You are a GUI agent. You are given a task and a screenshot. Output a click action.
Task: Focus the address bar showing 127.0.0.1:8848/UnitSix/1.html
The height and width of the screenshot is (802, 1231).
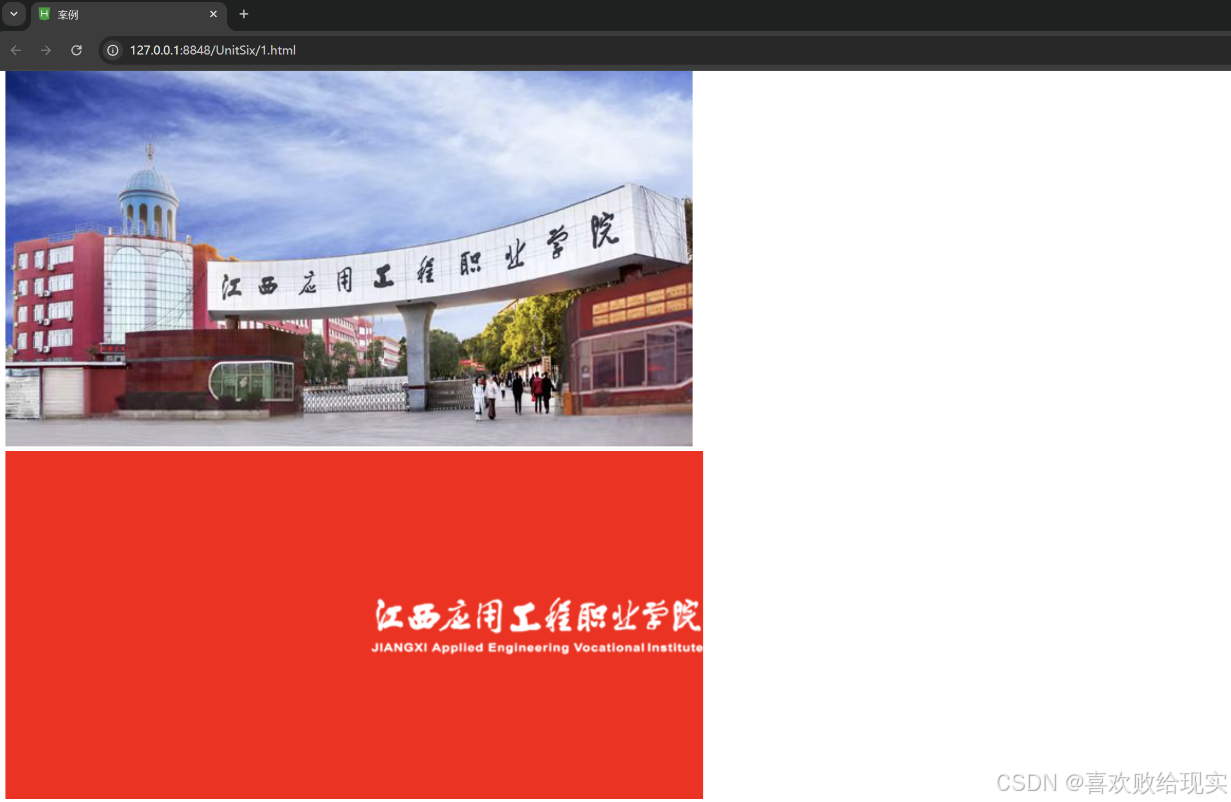click(665, 50)
